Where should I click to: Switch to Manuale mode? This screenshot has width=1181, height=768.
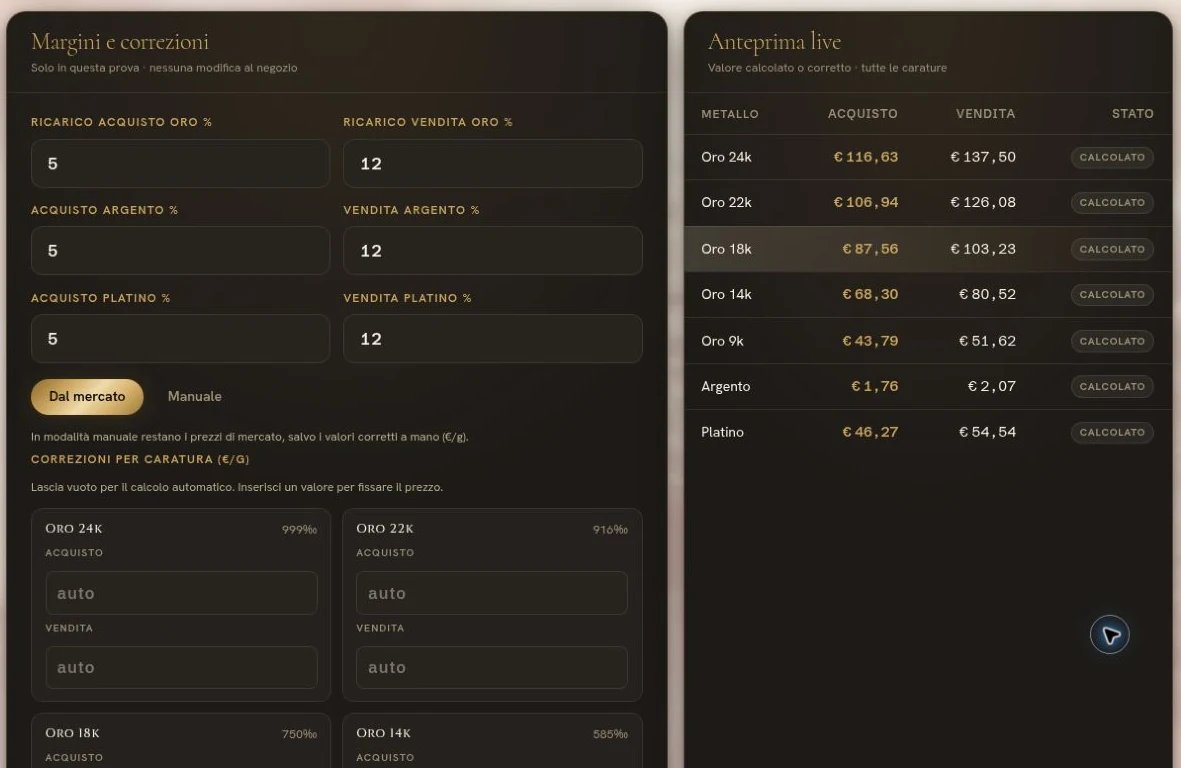pyautogui.click(x=194, y=397)
